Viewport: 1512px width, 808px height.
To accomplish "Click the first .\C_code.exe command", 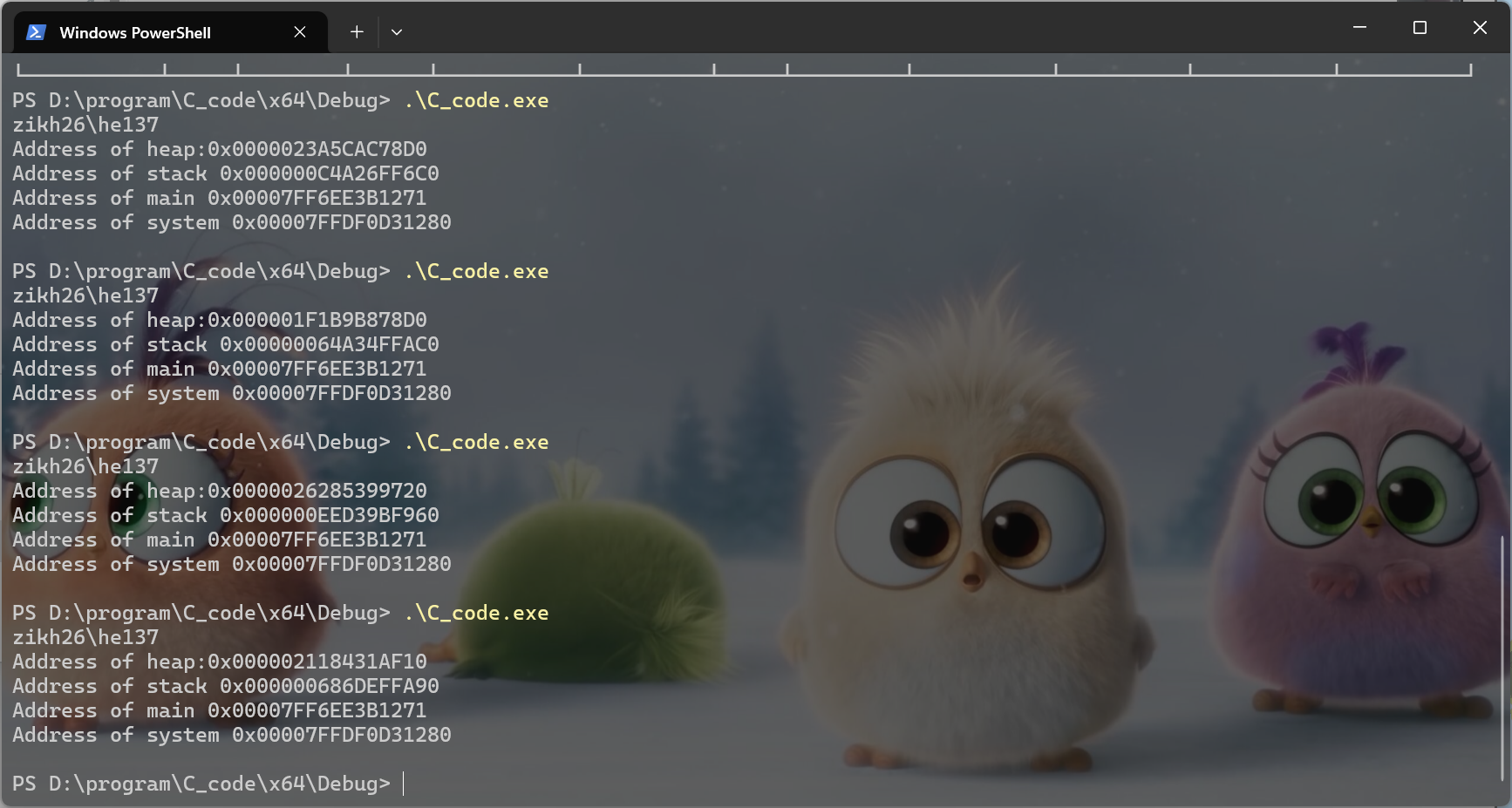I will pos(476,100).
